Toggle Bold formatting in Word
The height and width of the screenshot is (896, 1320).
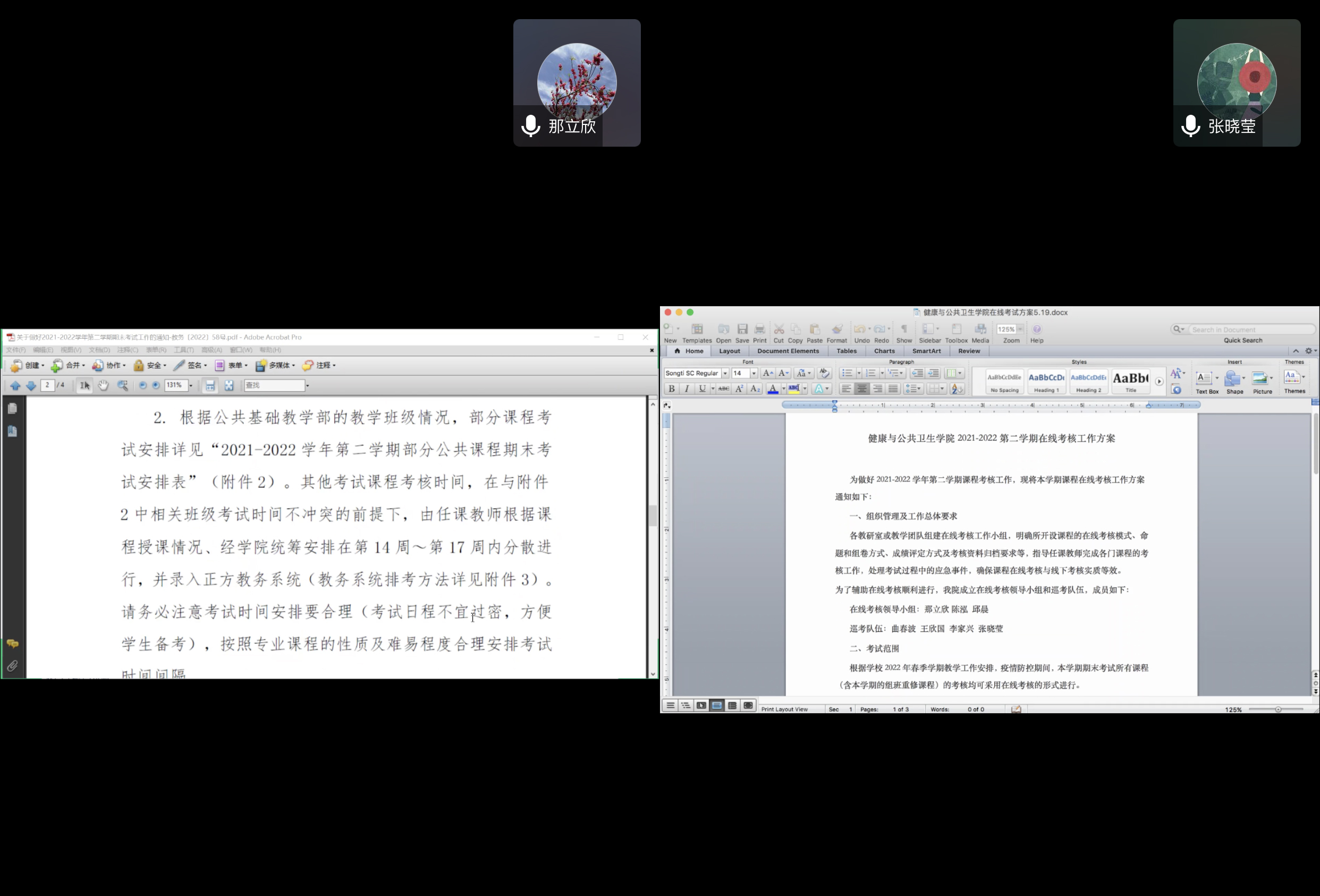671,388
